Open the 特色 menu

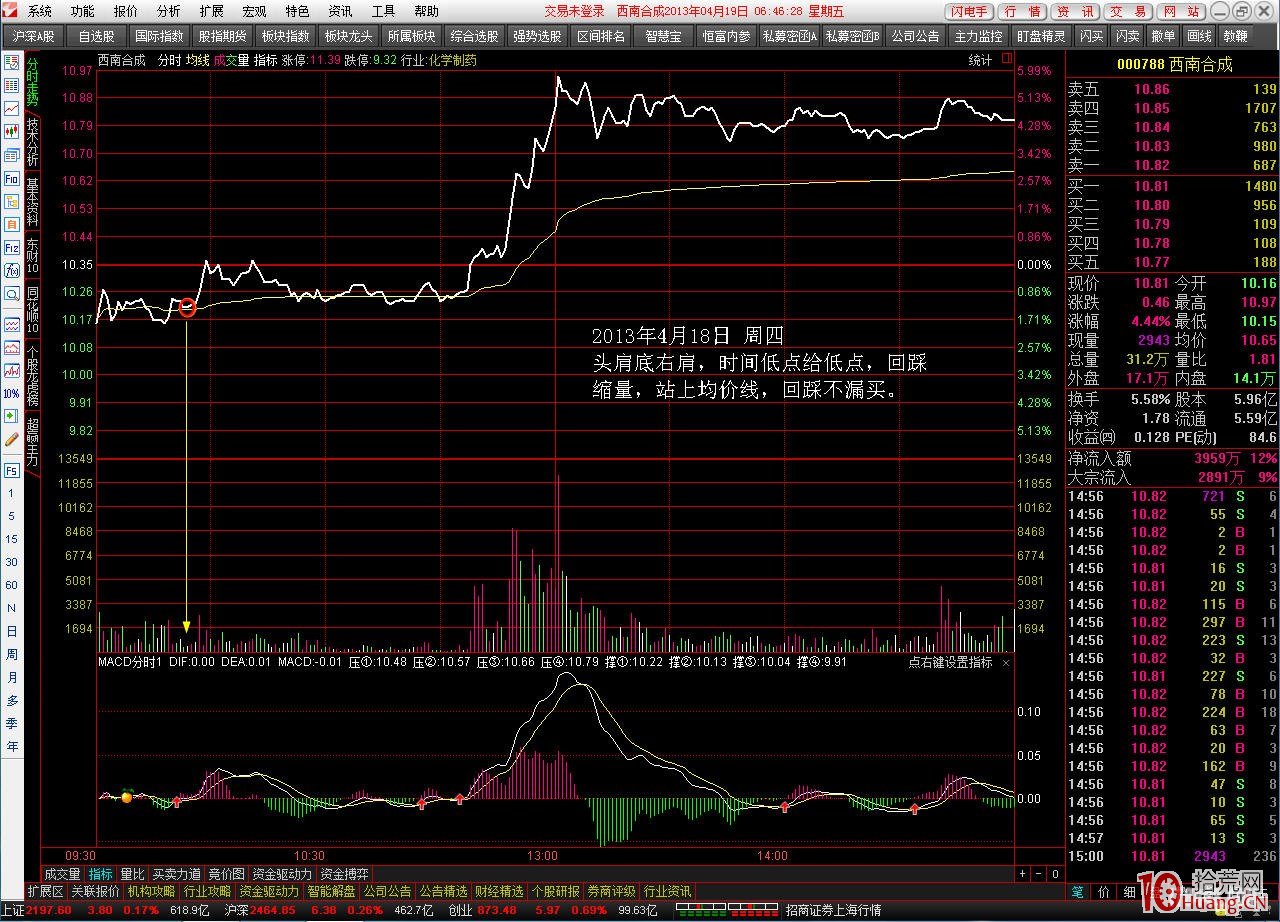297,11
